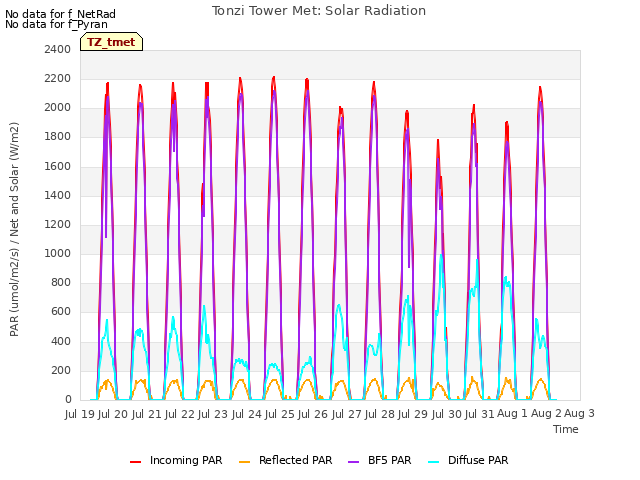Viewport: 640px width, 480px height.
Task: Click the Aug 2 x-axis date label
Action: click(547, 413)
